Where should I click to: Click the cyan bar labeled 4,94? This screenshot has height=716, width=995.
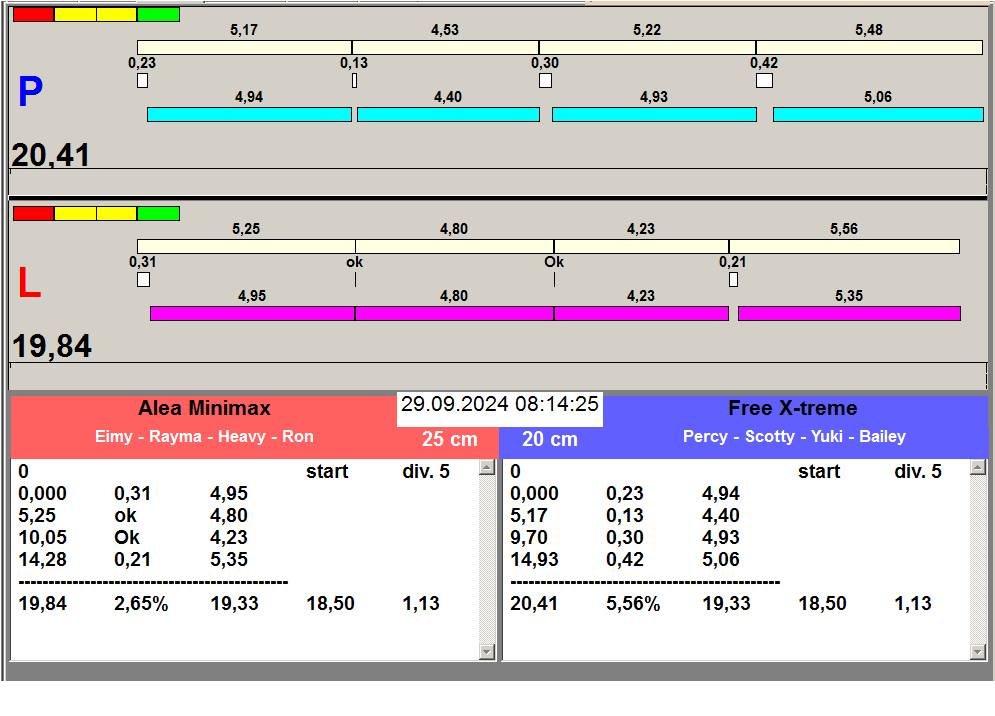[249, 115]
